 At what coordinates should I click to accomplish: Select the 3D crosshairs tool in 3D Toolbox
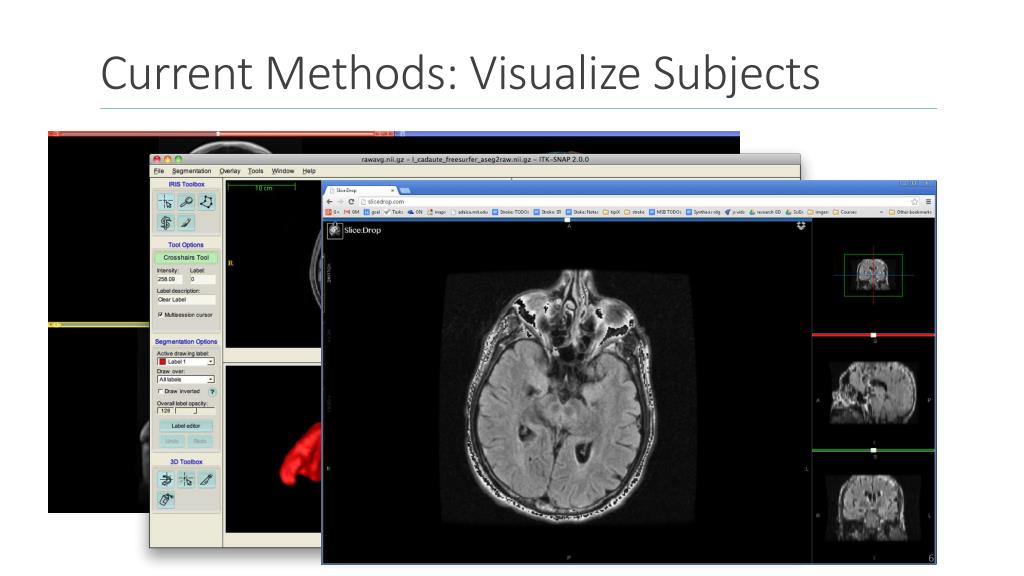pyautogui.click(x=186, y=480)
